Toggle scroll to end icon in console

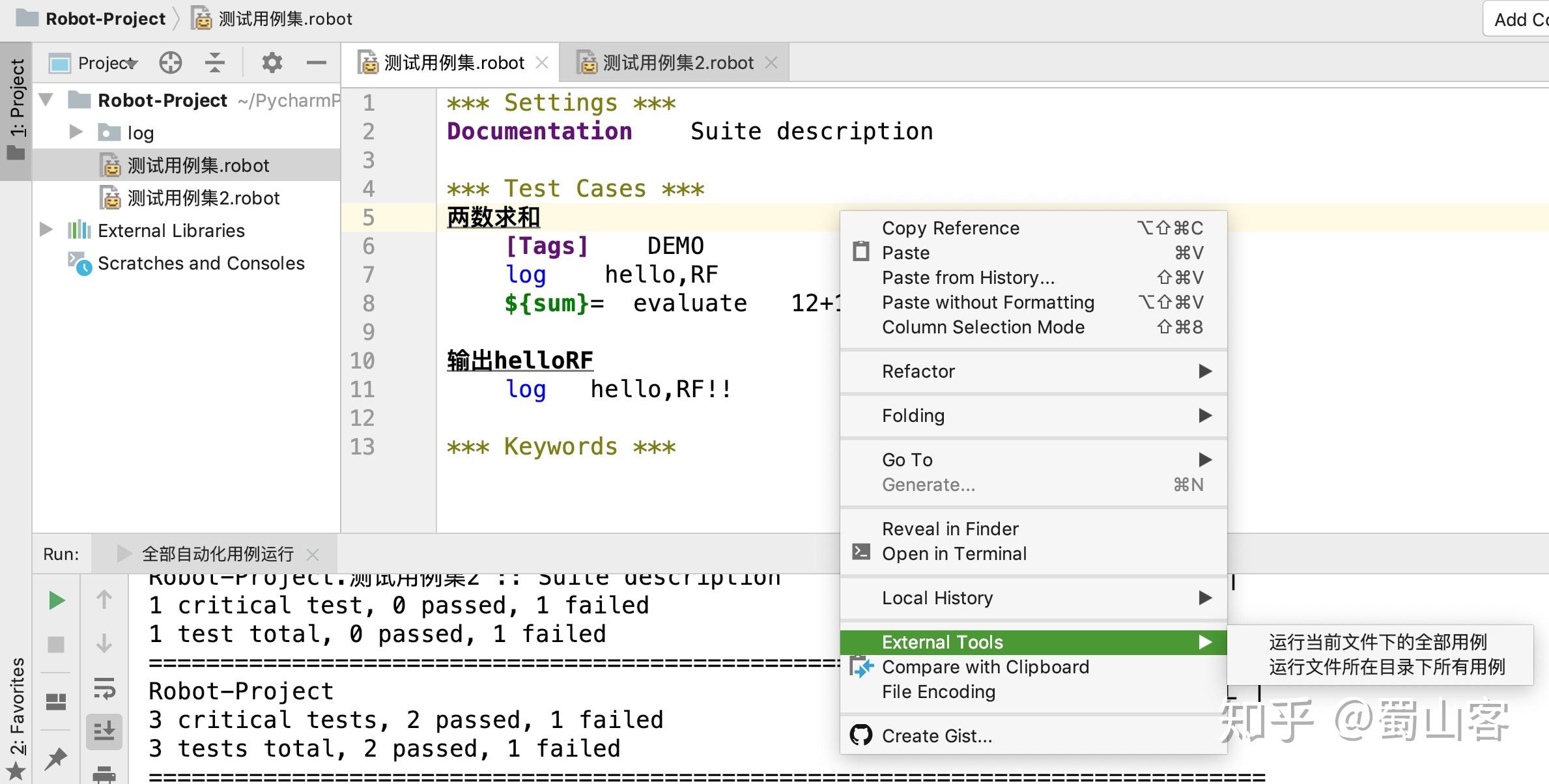pyautogui.click(x=104, y=731)
